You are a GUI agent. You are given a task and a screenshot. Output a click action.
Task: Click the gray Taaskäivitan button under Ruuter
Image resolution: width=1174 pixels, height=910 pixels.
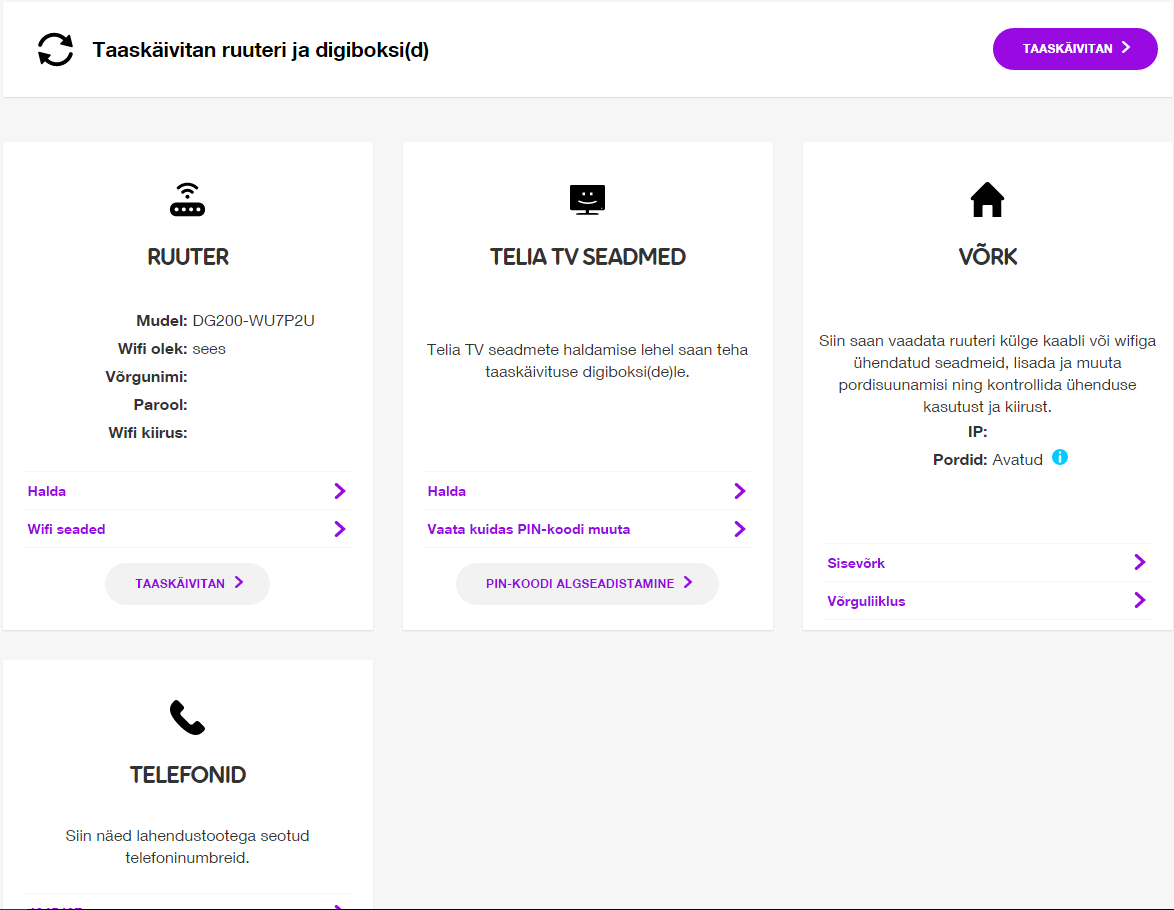click(187, 583)
